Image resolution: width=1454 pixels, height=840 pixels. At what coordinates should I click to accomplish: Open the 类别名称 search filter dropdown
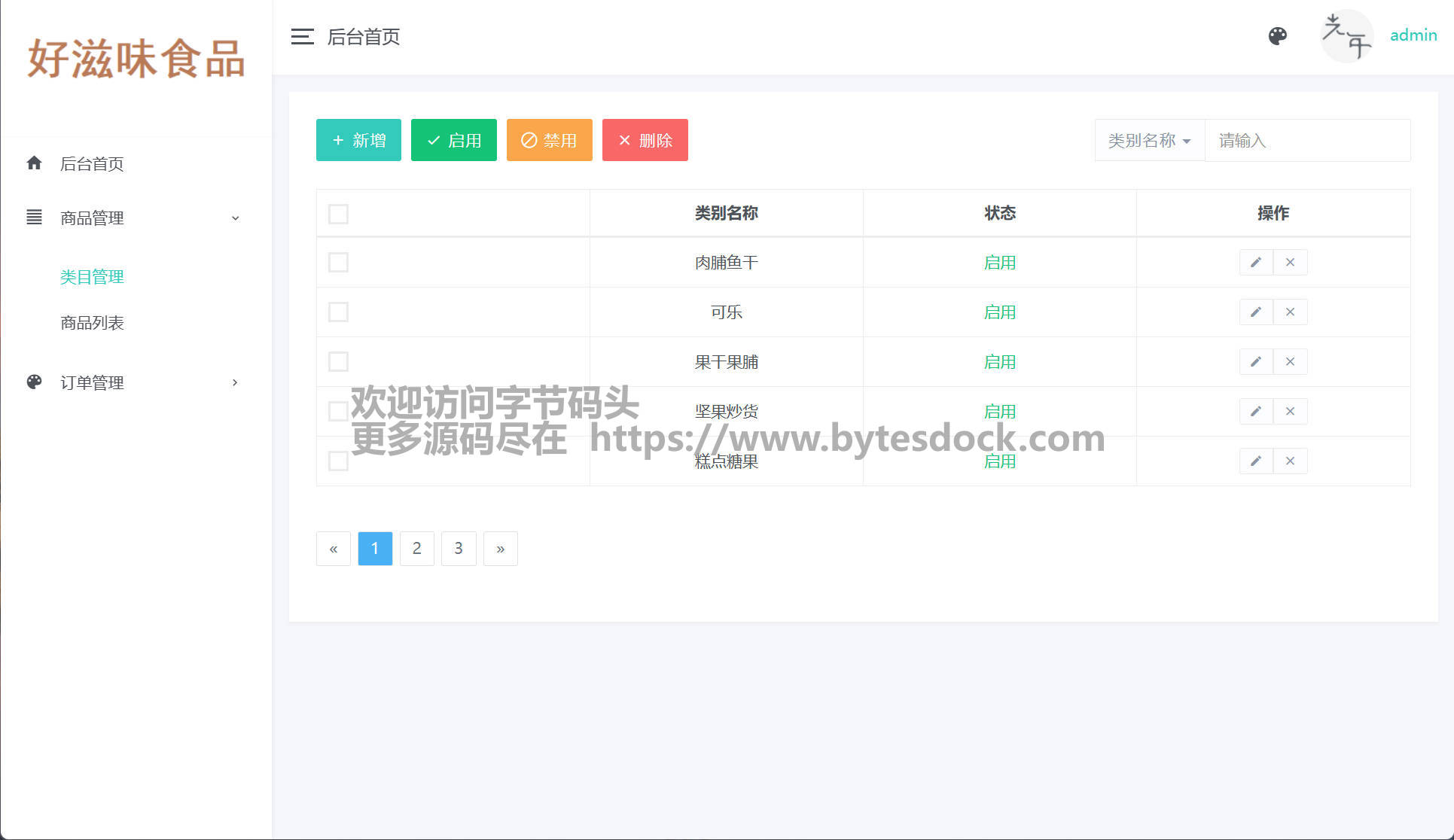coord(1149,140)
